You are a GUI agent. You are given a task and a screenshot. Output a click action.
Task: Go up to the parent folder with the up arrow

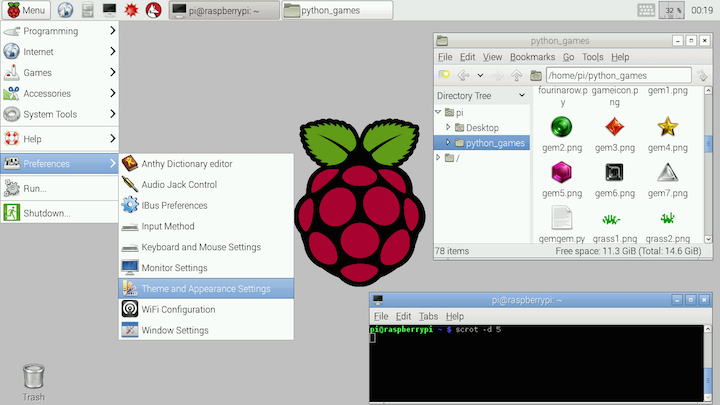(x=517, y=75)
